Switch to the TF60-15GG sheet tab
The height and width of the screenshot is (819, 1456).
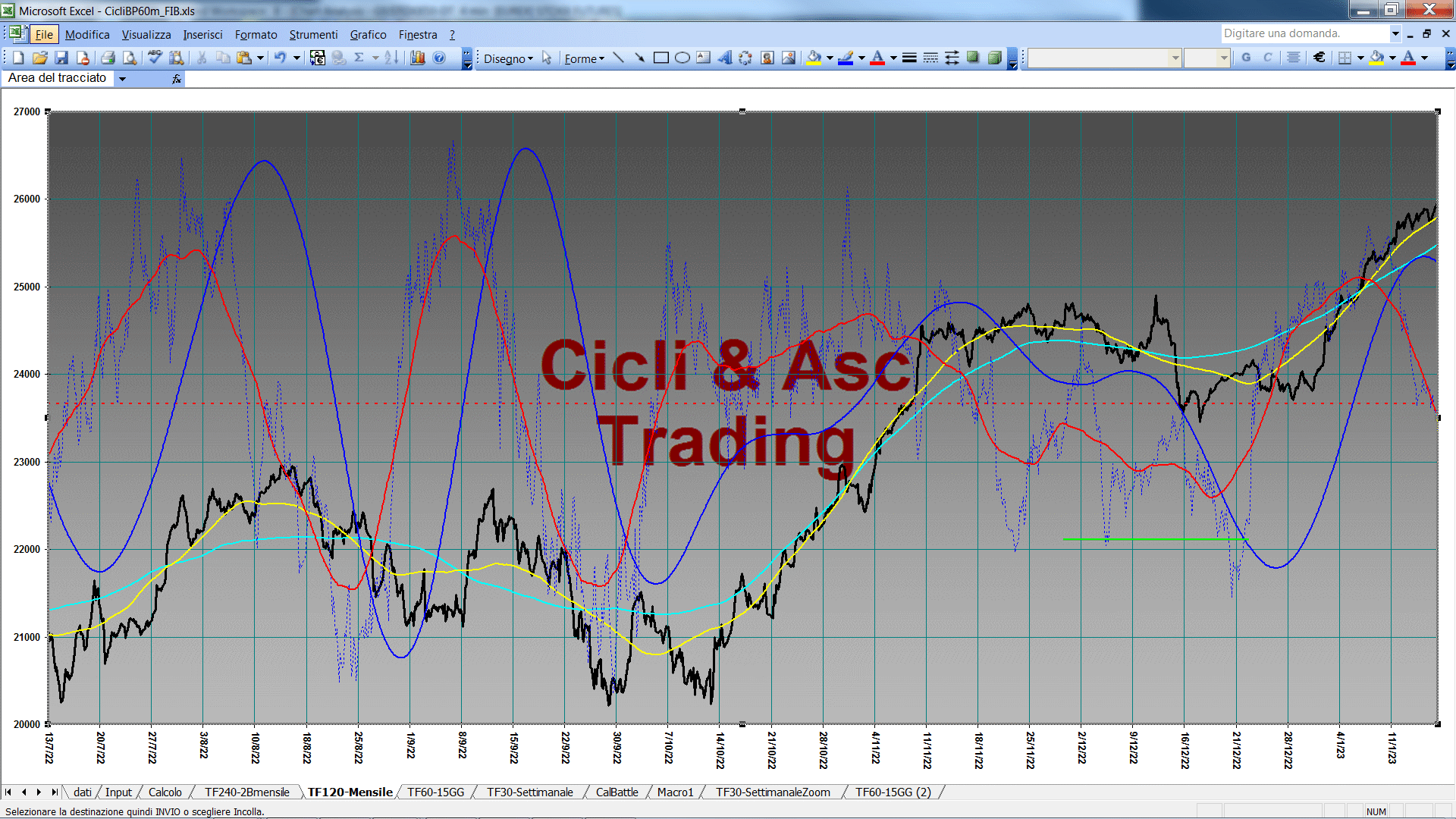pos(435,792)
